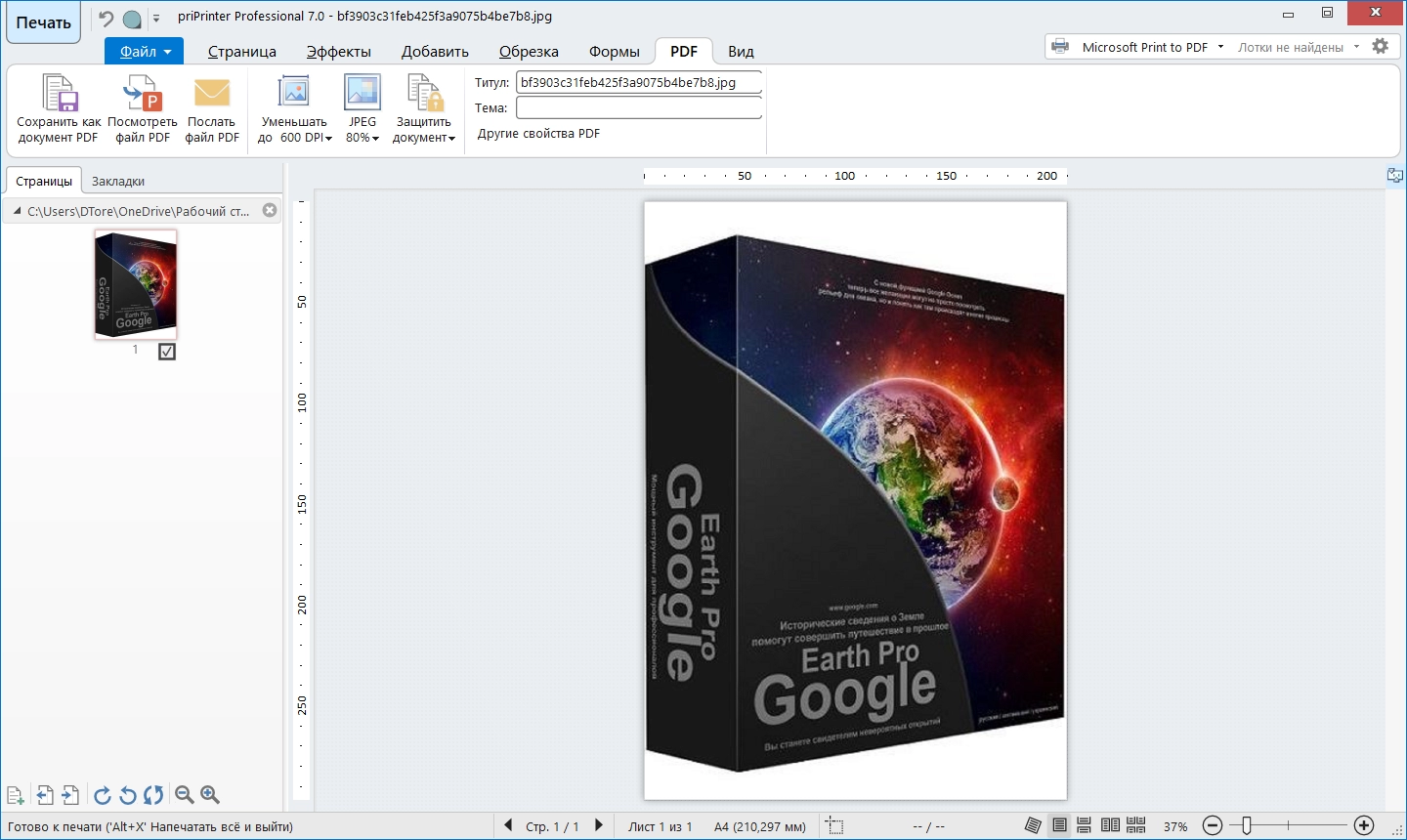The height and width of the screenshot is (840, 1407).
Task: Click the Печать button
Action: pyautogui.click(x=43, y=22)
